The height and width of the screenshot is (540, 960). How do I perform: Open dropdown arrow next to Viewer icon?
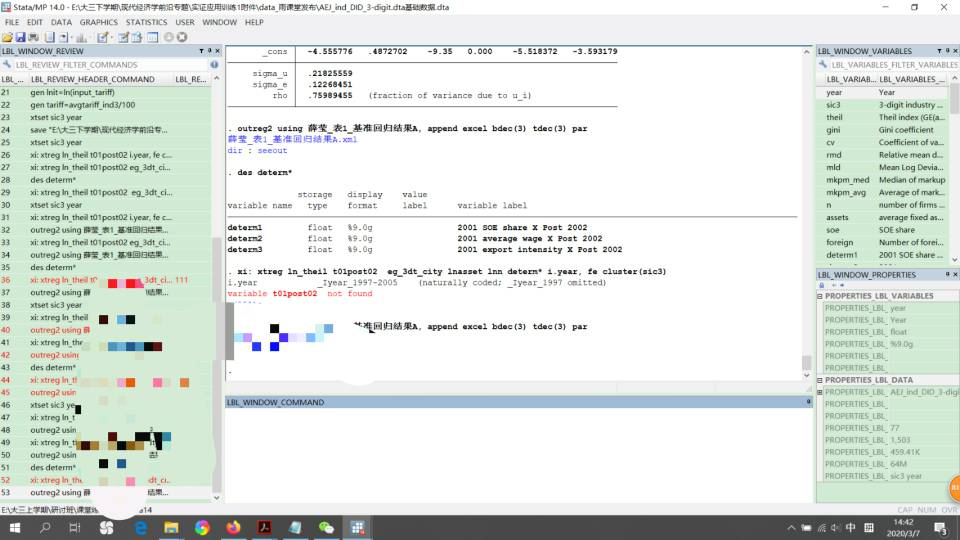(72, 37)
